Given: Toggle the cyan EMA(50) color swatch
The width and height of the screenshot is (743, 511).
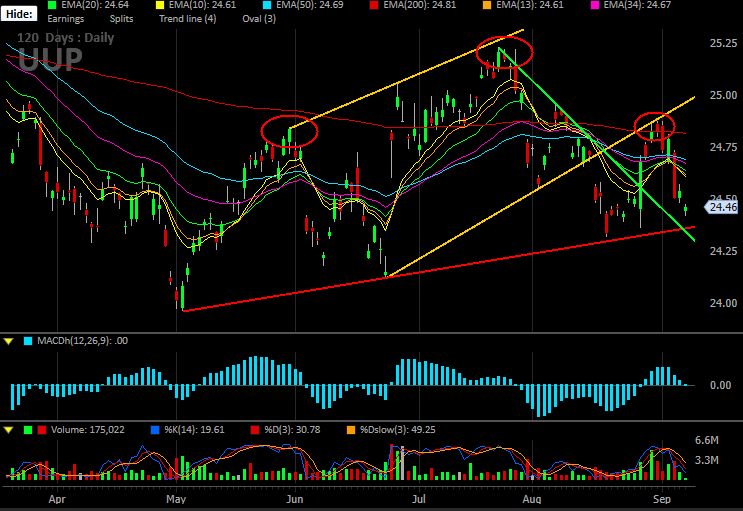Looking at the screenshot, I should click(267, 5).
